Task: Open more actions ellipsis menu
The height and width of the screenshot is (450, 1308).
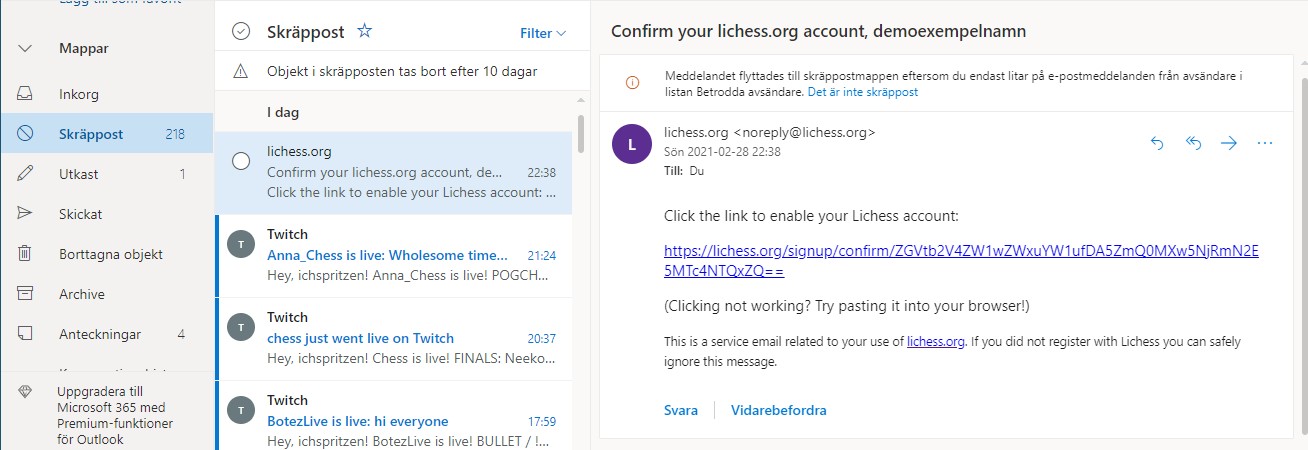Action: pos(1265,143)
